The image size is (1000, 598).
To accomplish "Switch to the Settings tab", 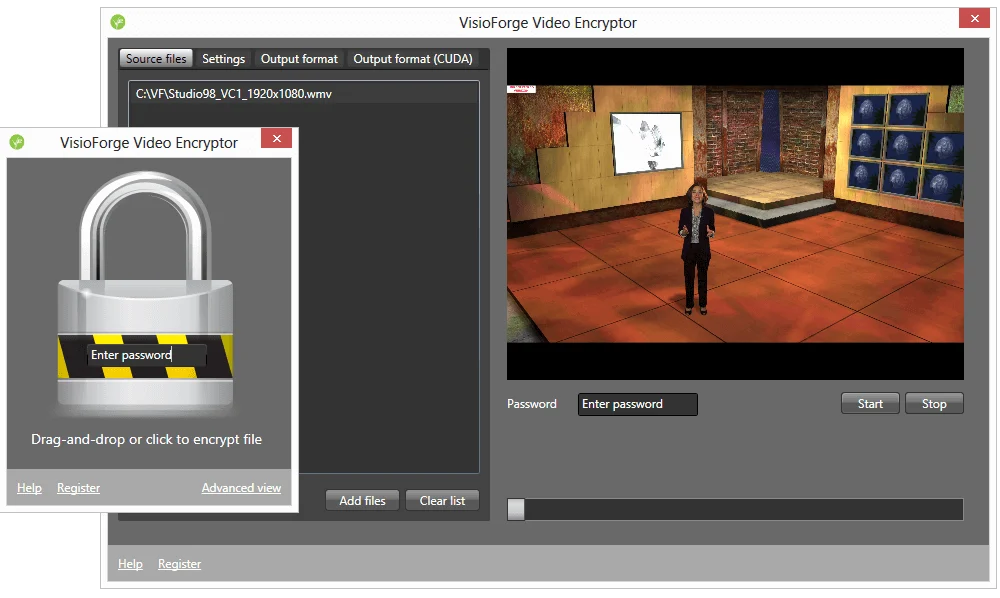I will tap(222, 58).
